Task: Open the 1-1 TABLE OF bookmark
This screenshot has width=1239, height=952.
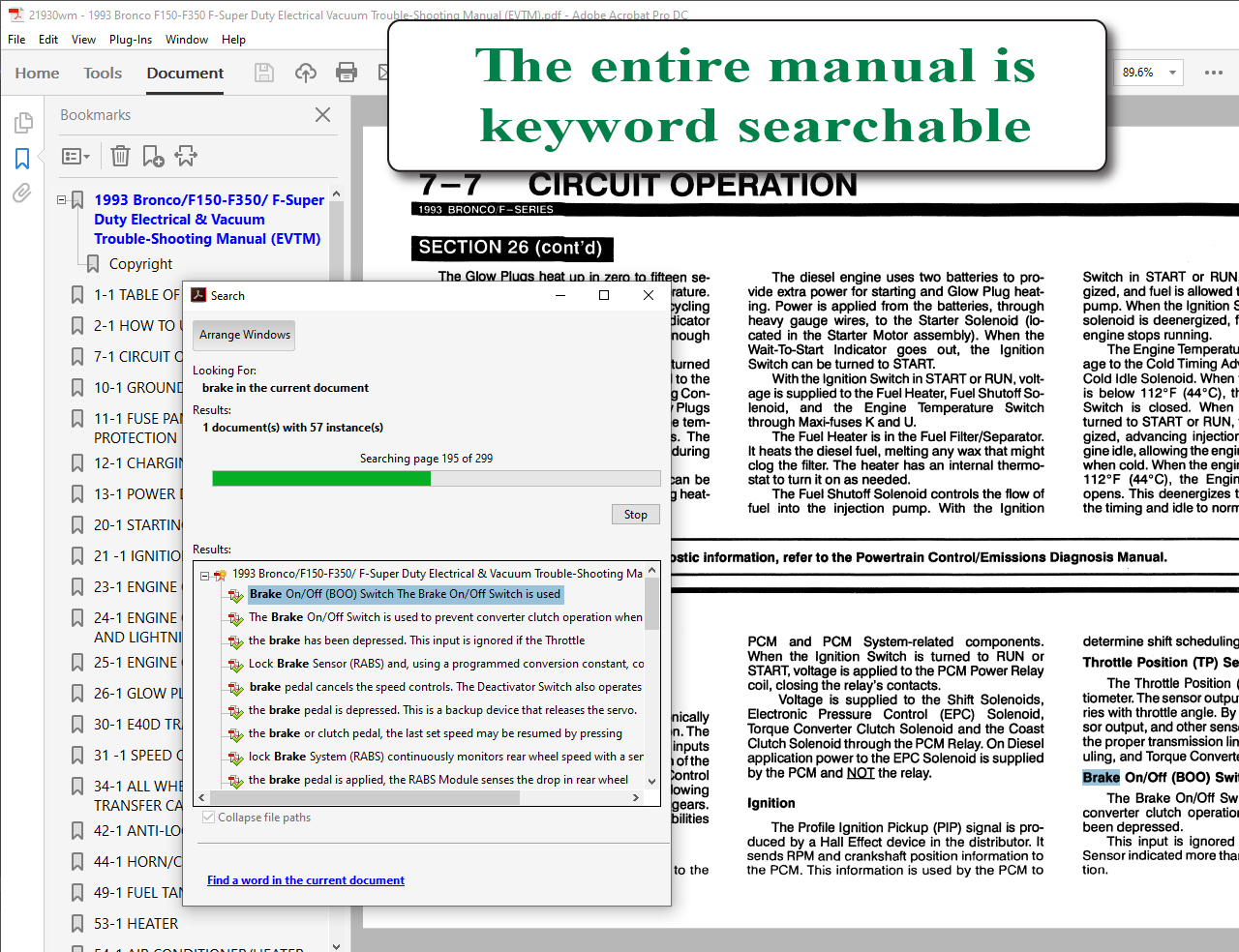Action: pyautogui.click(x=136, y=295)
